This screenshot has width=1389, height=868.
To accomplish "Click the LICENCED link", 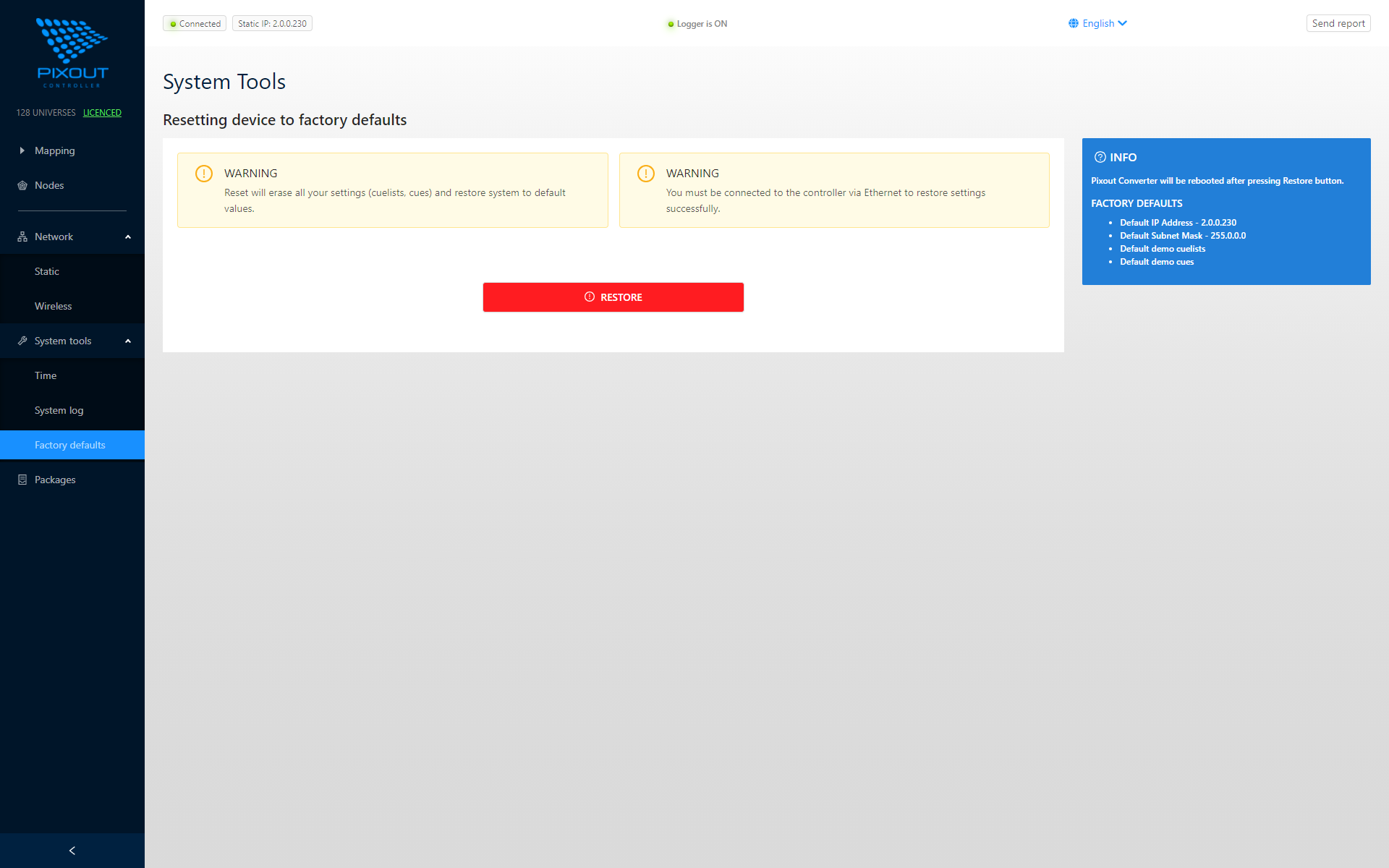I will coord(102,113).
